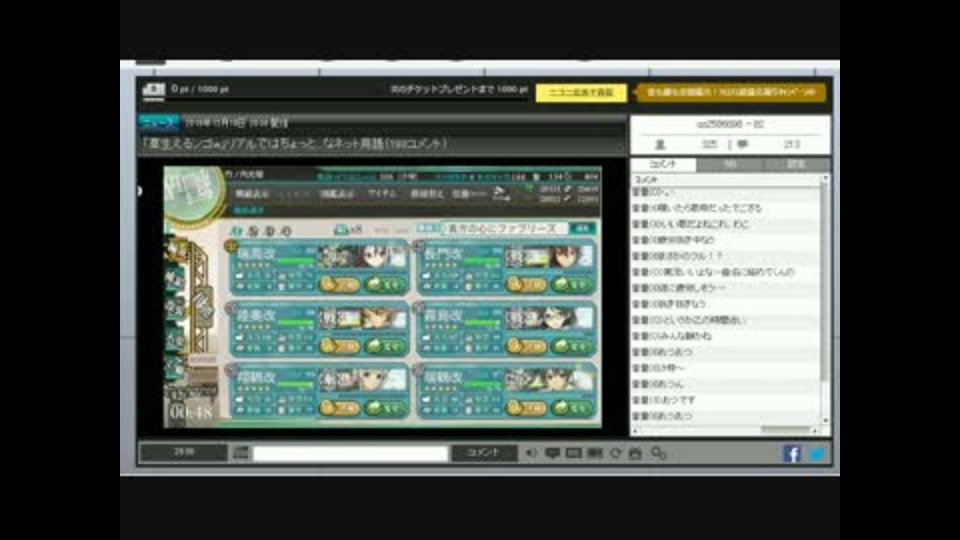Click the ticket points icon at top left
This screenshot has height=540, width=960.
tap(154, 90)
